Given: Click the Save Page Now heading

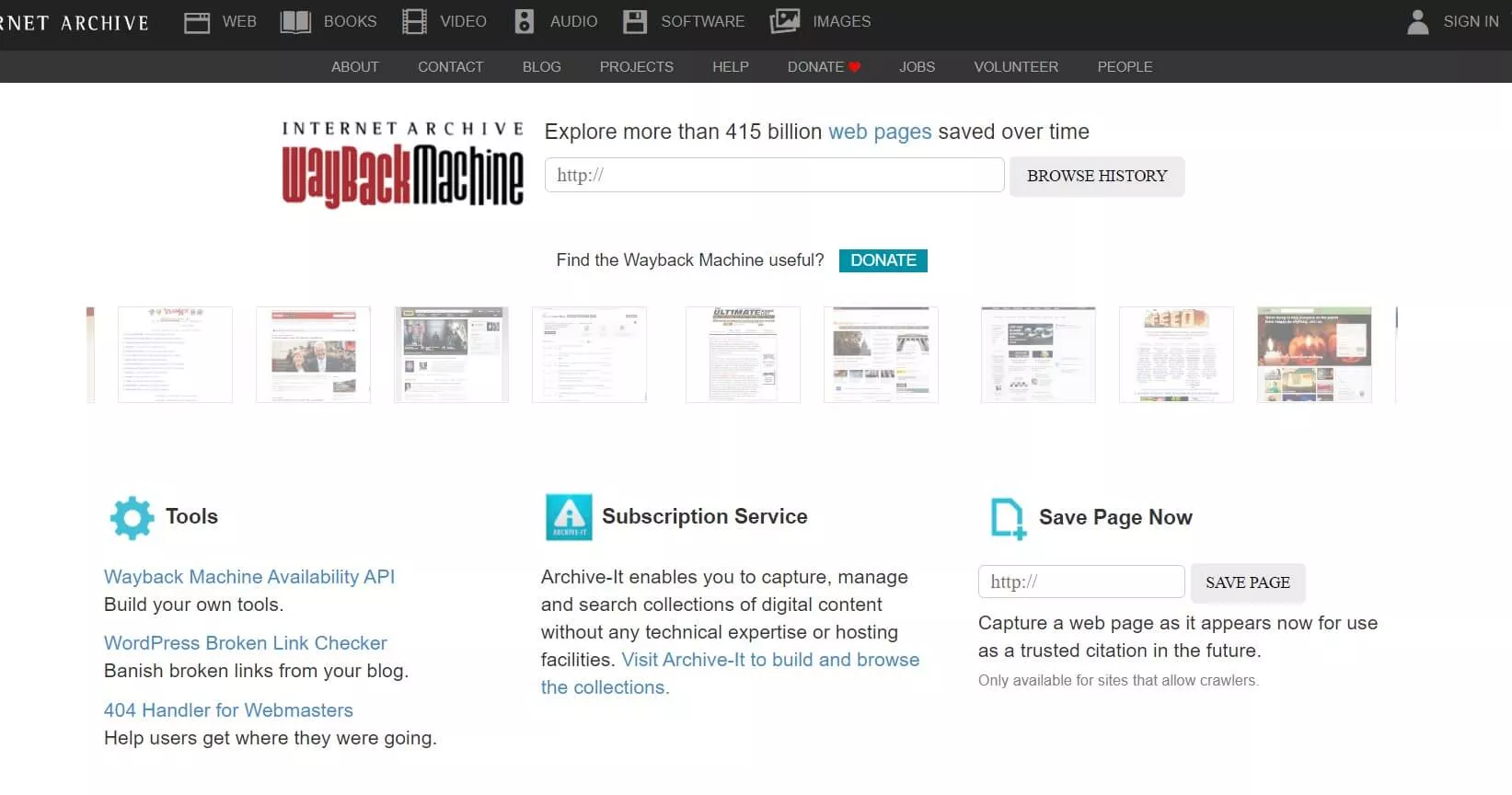Looking at the screenshot, I should pyautogui.click(x=1115, y=517).
